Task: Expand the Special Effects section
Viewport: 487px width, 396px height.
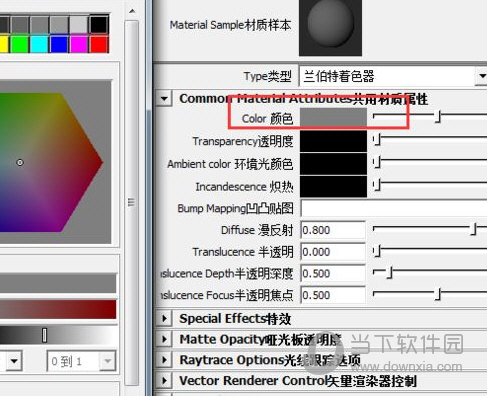Action: pos(164,318)
